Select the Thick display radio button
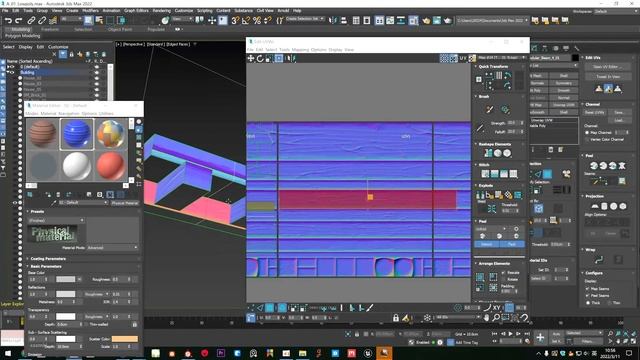This screenshot has height=360, width=640. click(588, 302)
